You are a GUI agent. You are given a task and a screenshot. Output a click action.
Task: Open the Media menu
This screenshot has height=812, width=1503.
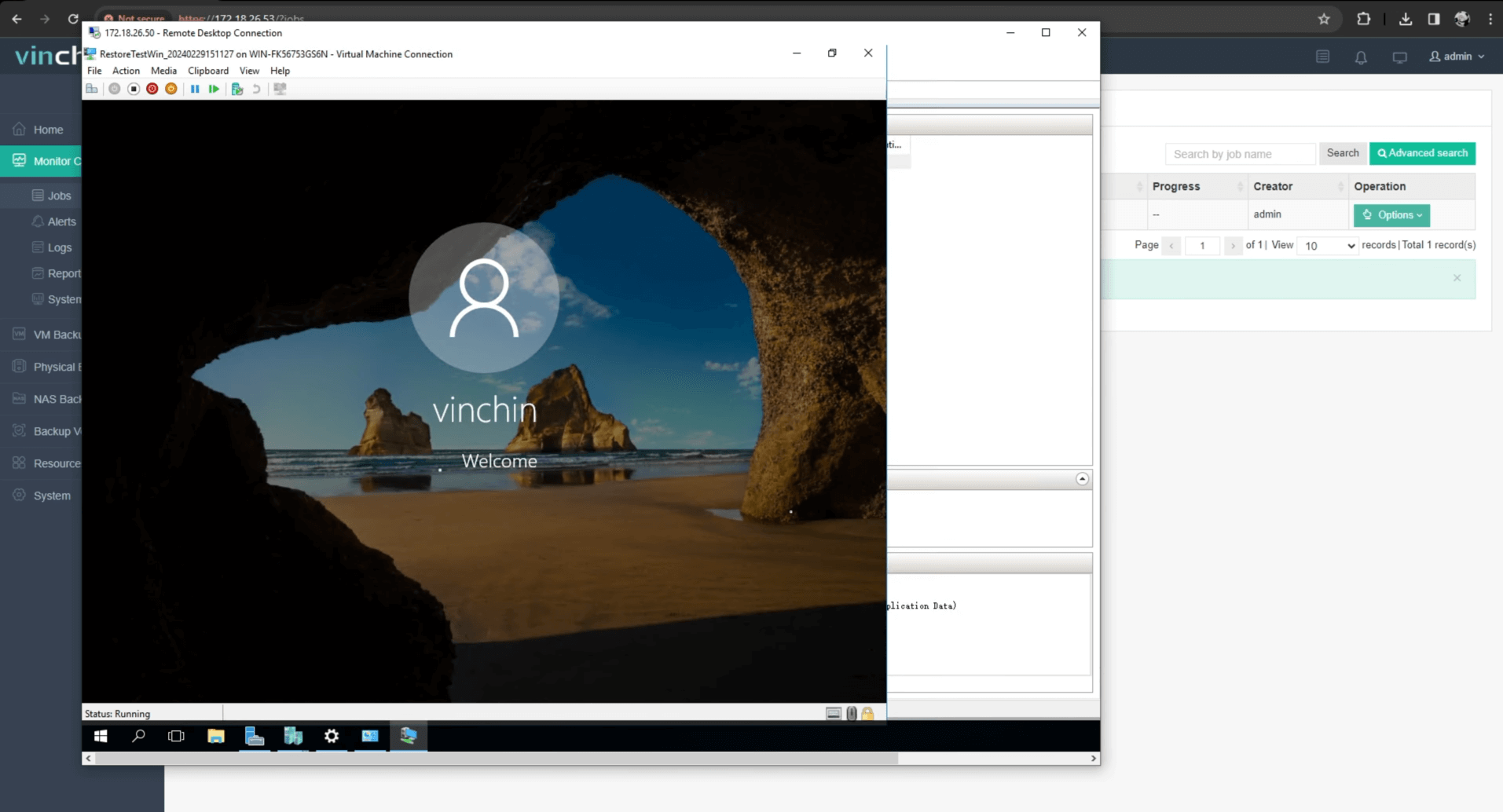(163, 71)
